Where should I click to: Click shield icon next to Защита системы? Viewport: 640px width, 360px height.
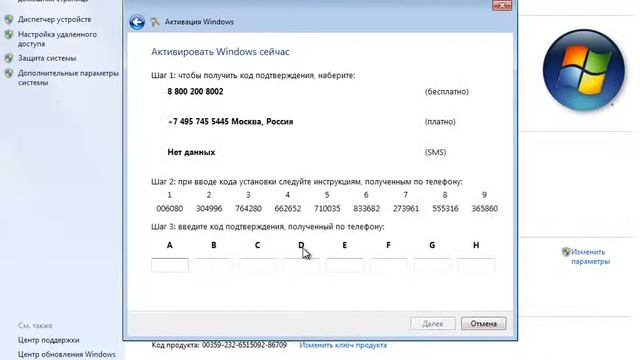[x=9, y=58]
